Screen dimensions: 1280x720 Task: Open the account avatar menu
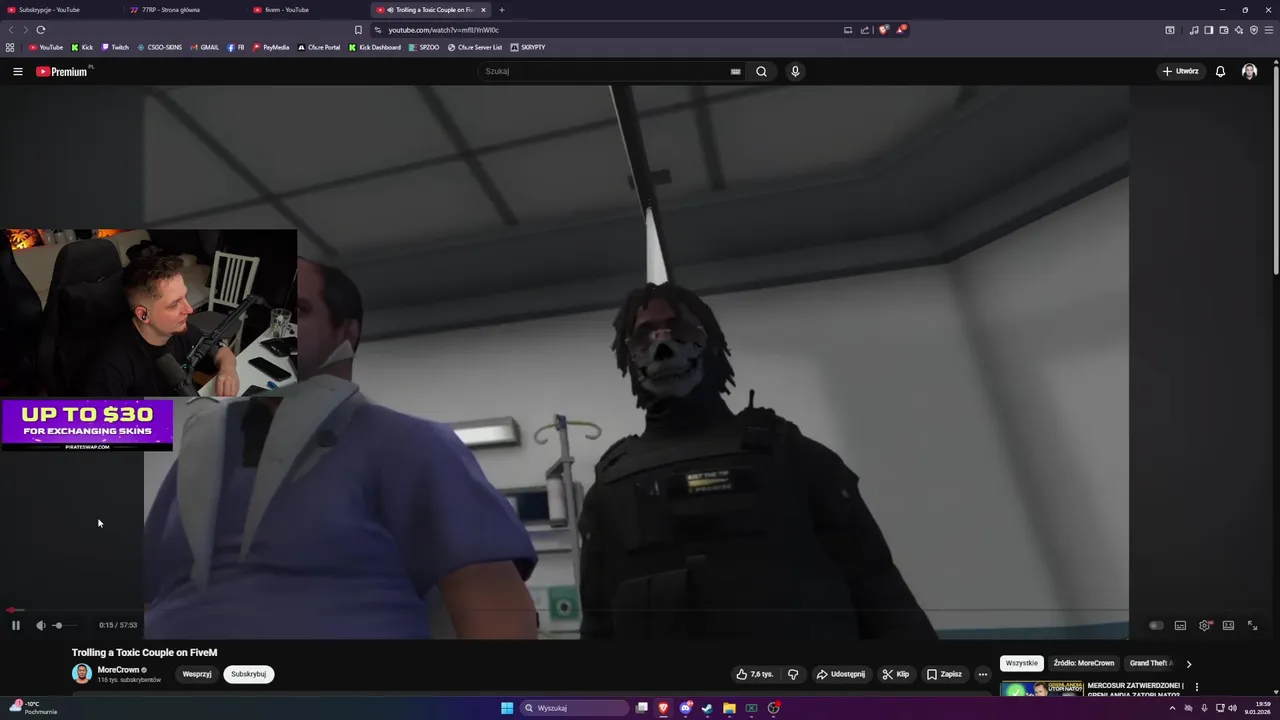[1249, 71]
